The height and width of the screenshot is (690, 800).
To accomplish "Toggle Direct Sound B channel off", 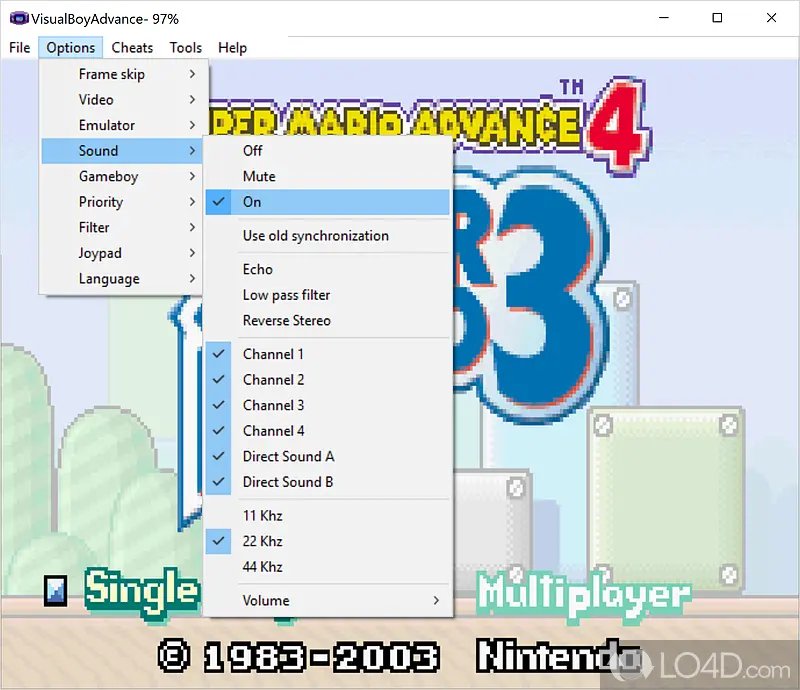I will (288, 482).
